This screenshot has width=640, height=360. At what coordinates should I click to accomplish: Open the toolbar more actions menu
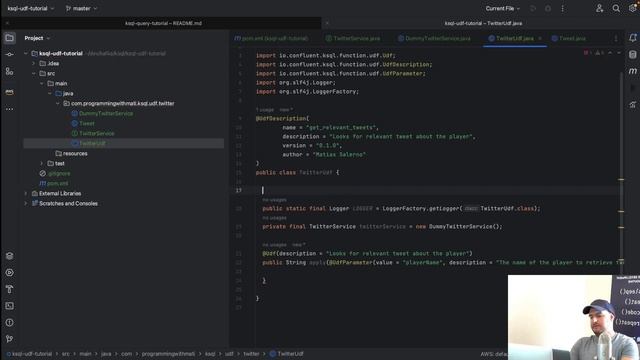tap(562, 9)
